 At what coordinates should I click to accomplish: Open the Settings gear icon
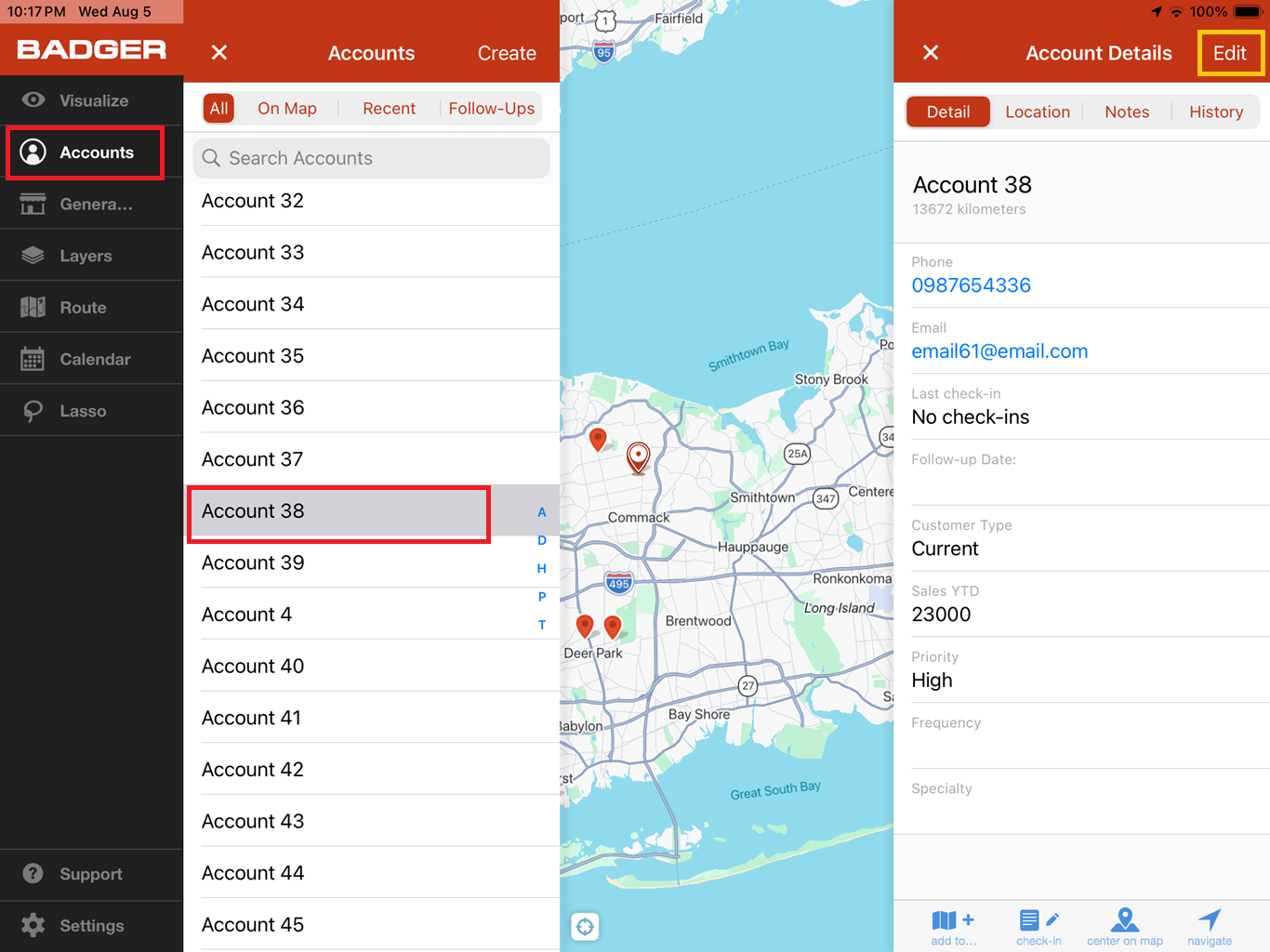[x=33, y=925]
